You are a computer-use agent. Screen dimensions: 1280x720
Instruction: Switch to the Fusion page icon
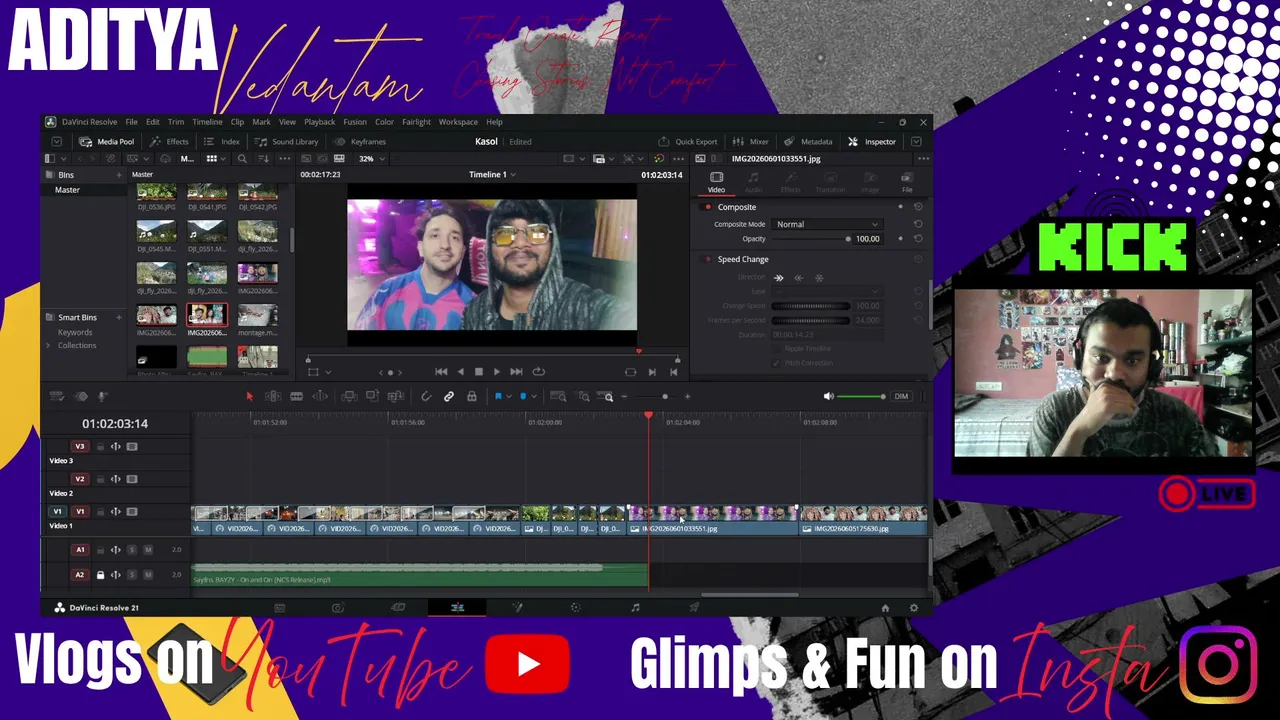click(517, 608)
